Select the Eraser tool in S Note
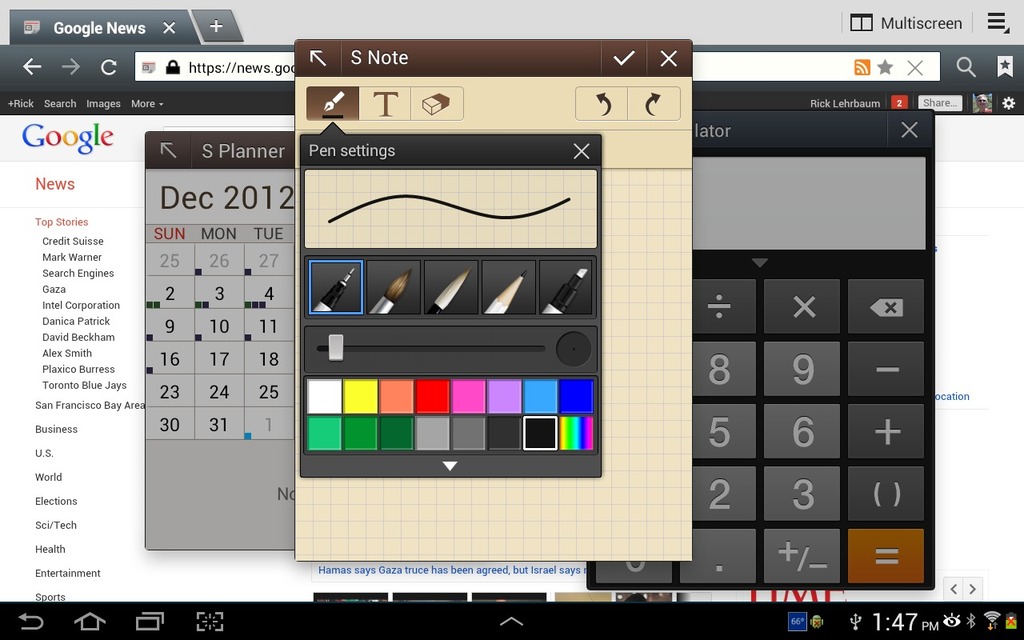The height and width of the screenshot is (640, 1024). coord(436,104)
